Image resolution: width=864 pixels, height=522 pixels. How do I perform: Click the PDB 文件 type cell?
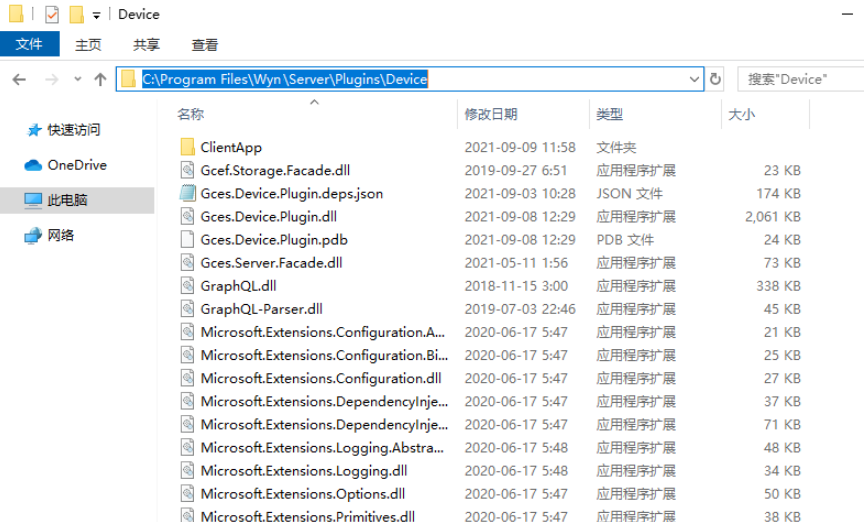[x=625, y=240]
